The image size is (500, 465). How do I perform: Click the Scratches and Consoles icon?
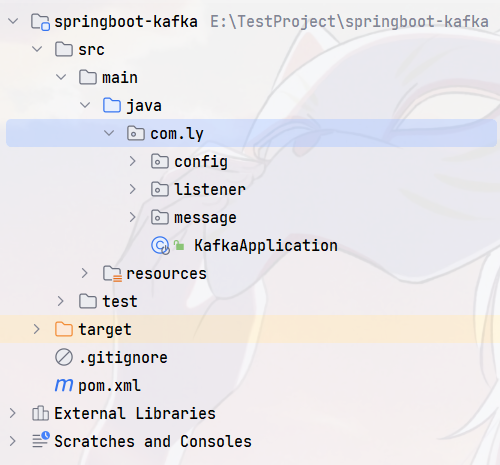click(41, 440)
